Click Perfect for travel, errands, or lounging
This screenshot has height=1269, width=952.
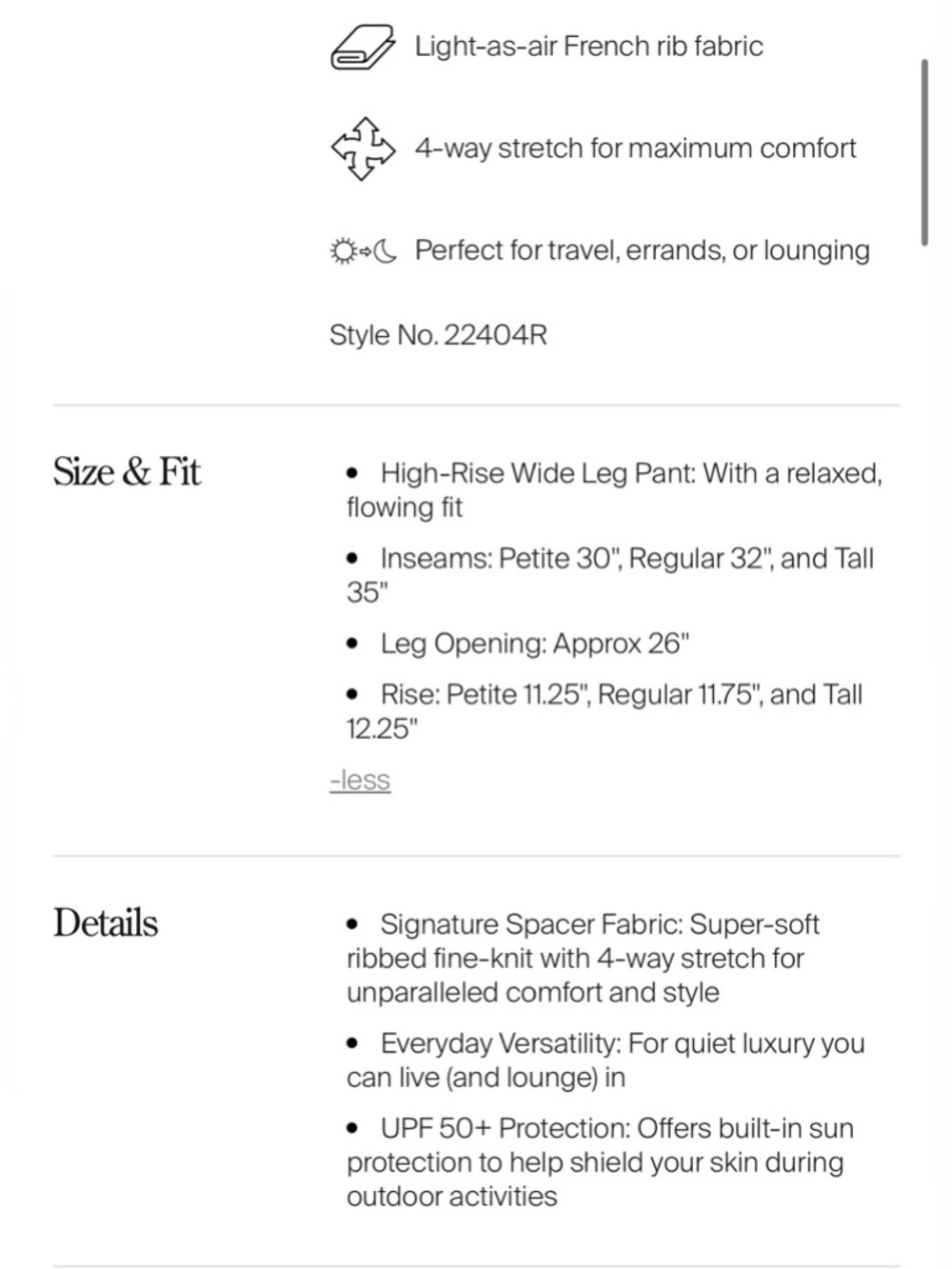click(x=642, y=250)
